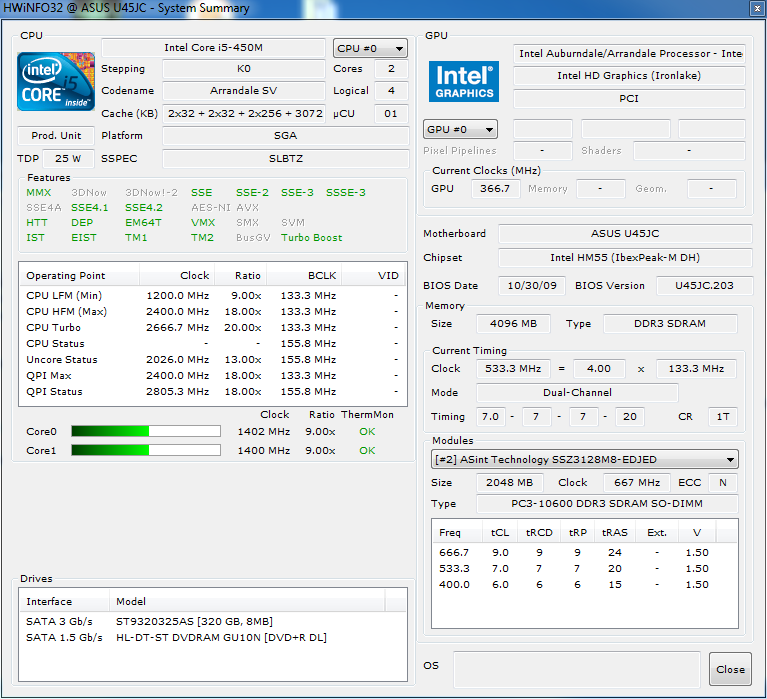Image resolution: width=767 pixels, height=699 pixels.
Task: Click the tRAS column header
Action: [614, 532]
